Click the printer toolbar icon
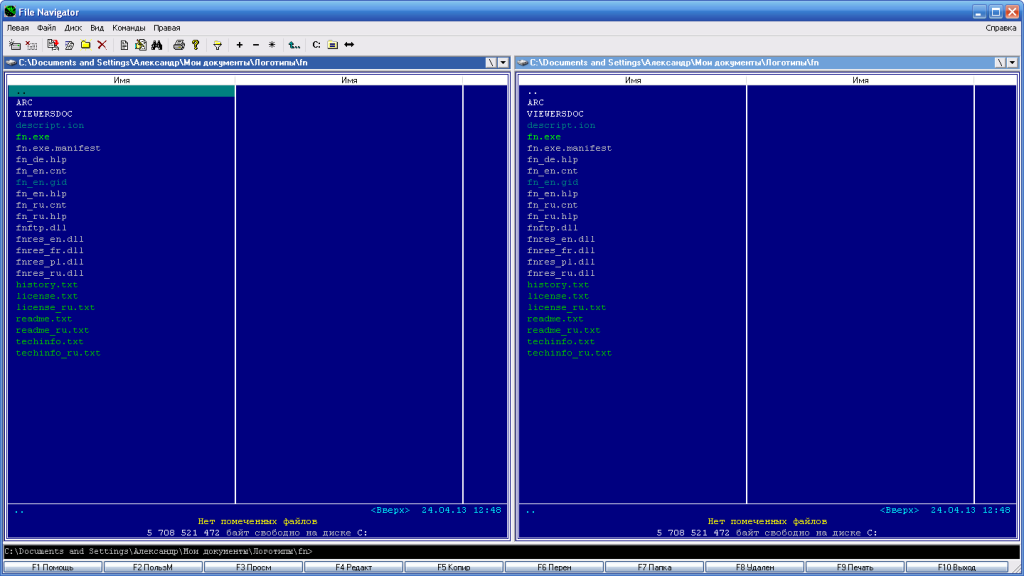Viewport: 1024px width, 576px height. (x=179, y=45)
